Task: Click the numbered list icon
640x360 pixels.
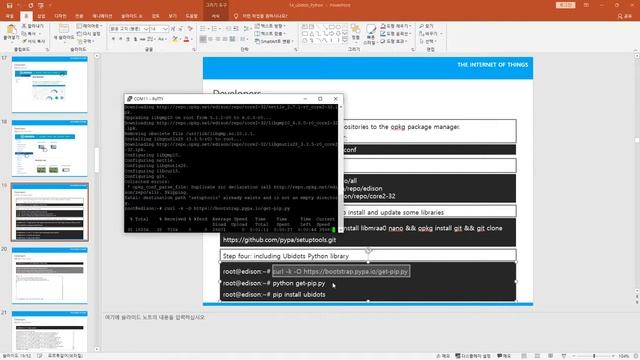Action: coord(214,29)
